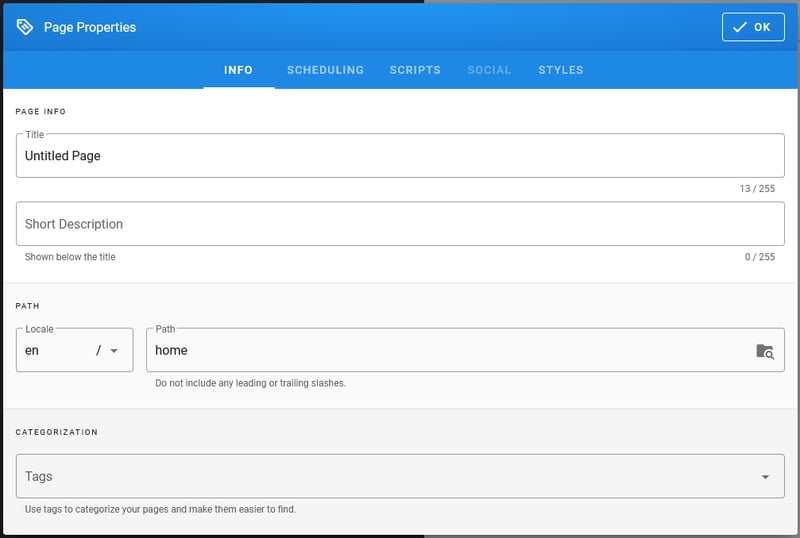The image size is (800, 538).
Task: Select the Social tab
Action: point(489,70)
